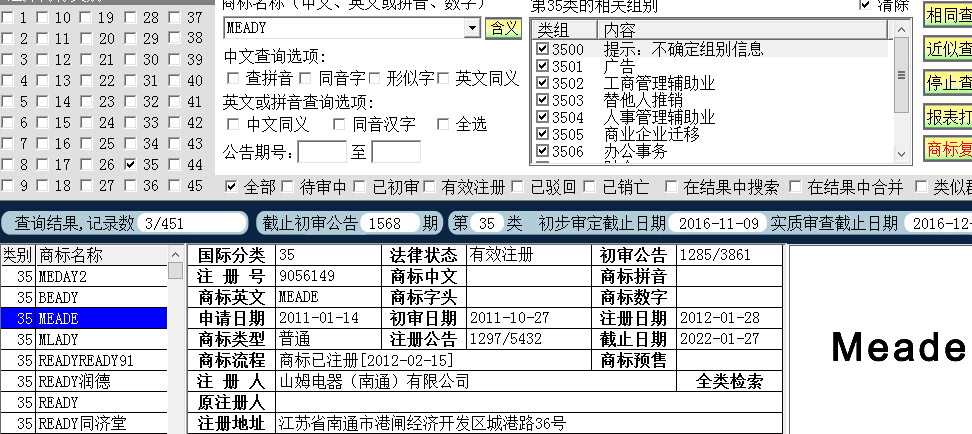Click the results list scrollbar thumb

pos(176,270)
